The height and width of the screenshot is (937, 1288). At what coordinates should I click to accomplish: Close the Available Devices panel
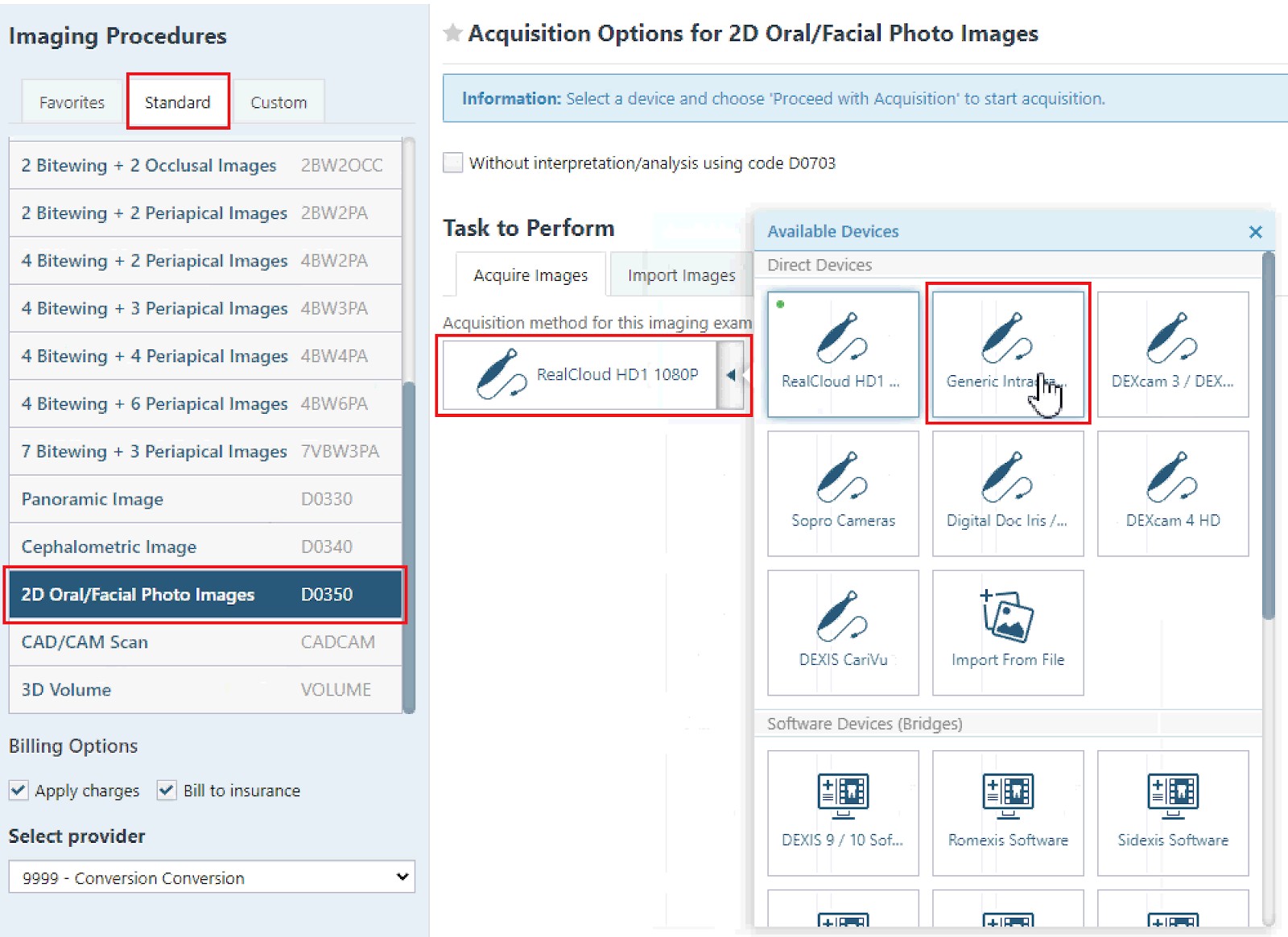coord(1255,232)
